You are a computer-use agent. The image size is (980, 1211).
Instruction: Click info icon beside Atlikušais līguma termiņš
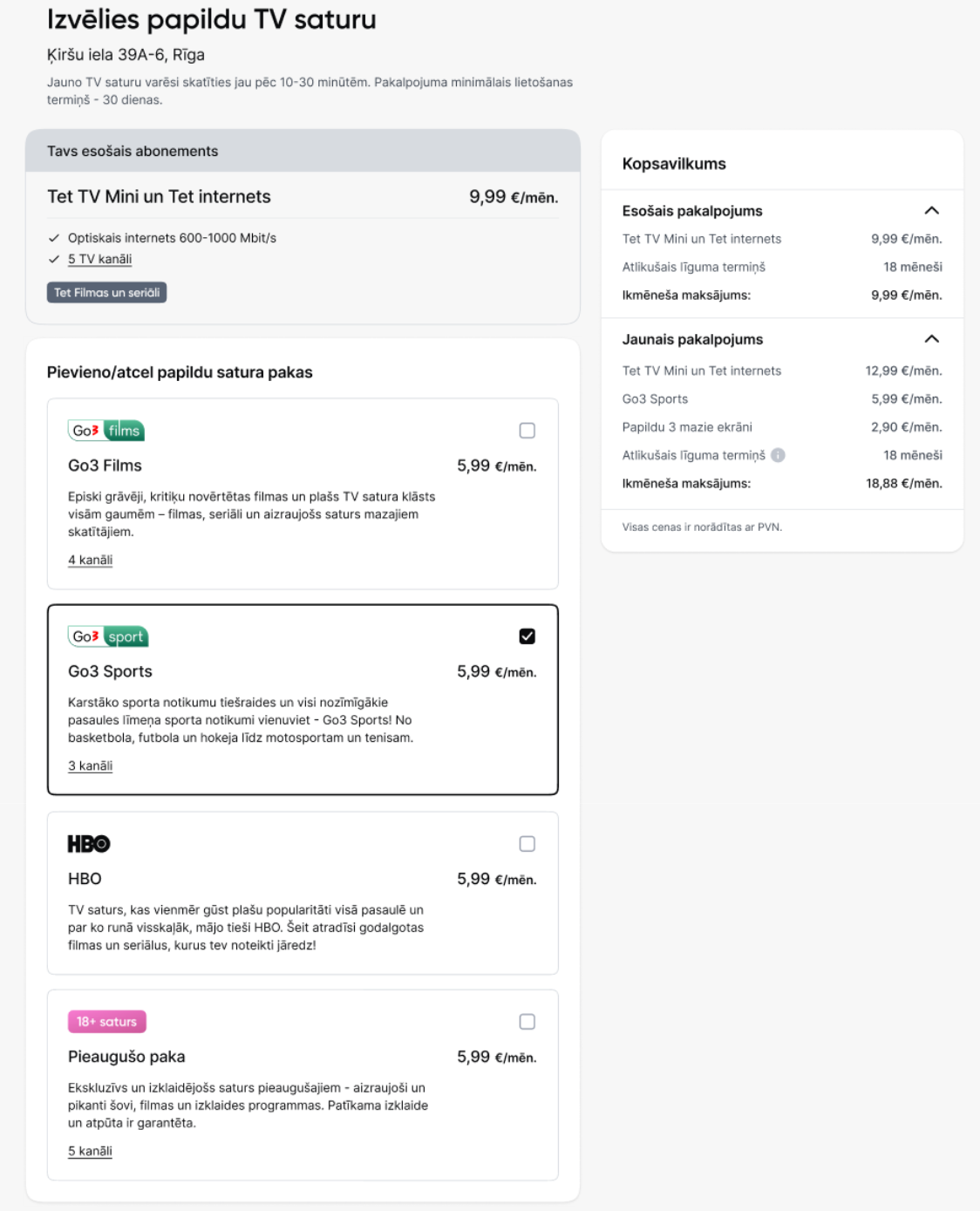point(779,455)
